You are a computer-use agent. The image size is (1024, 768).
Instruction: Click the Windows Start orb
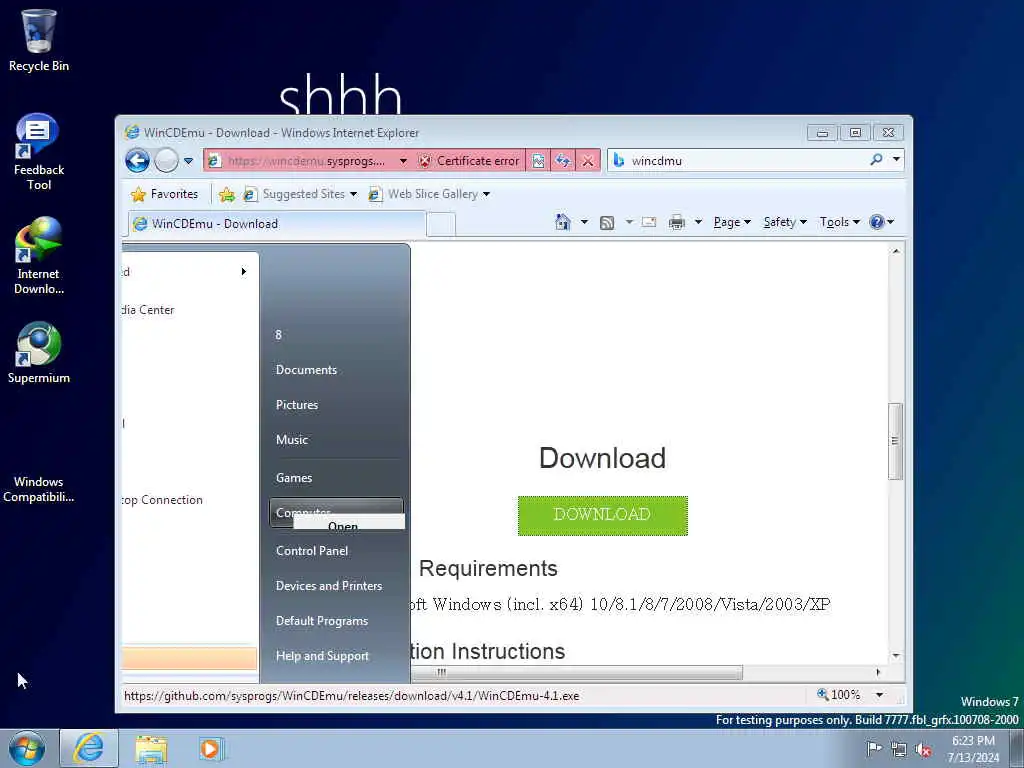(x=27, y=748)
